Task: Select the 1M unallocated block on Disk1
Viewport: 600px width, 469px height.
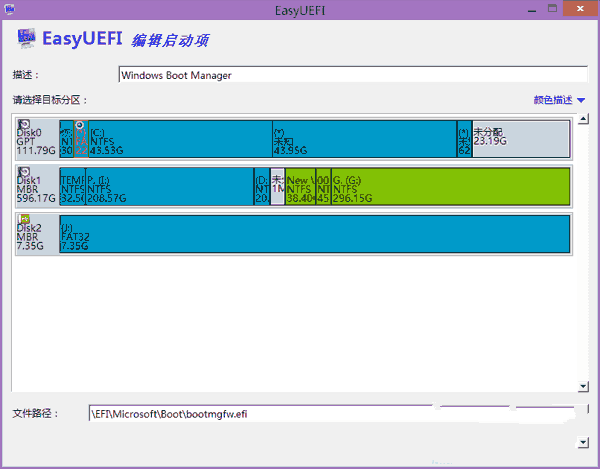Action: [x=278, y=186]
